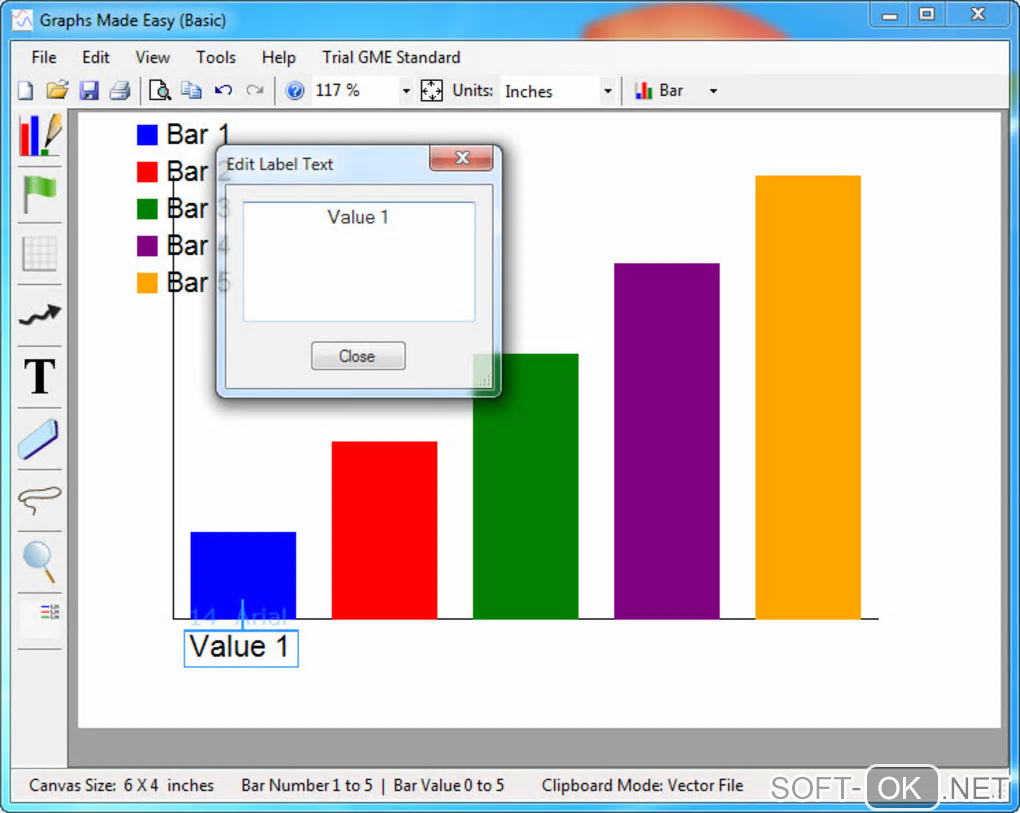Select the magnifying glass zoom tool
Screen dimensions: 1020x813
pyautogui.click(x=40, y=562)
